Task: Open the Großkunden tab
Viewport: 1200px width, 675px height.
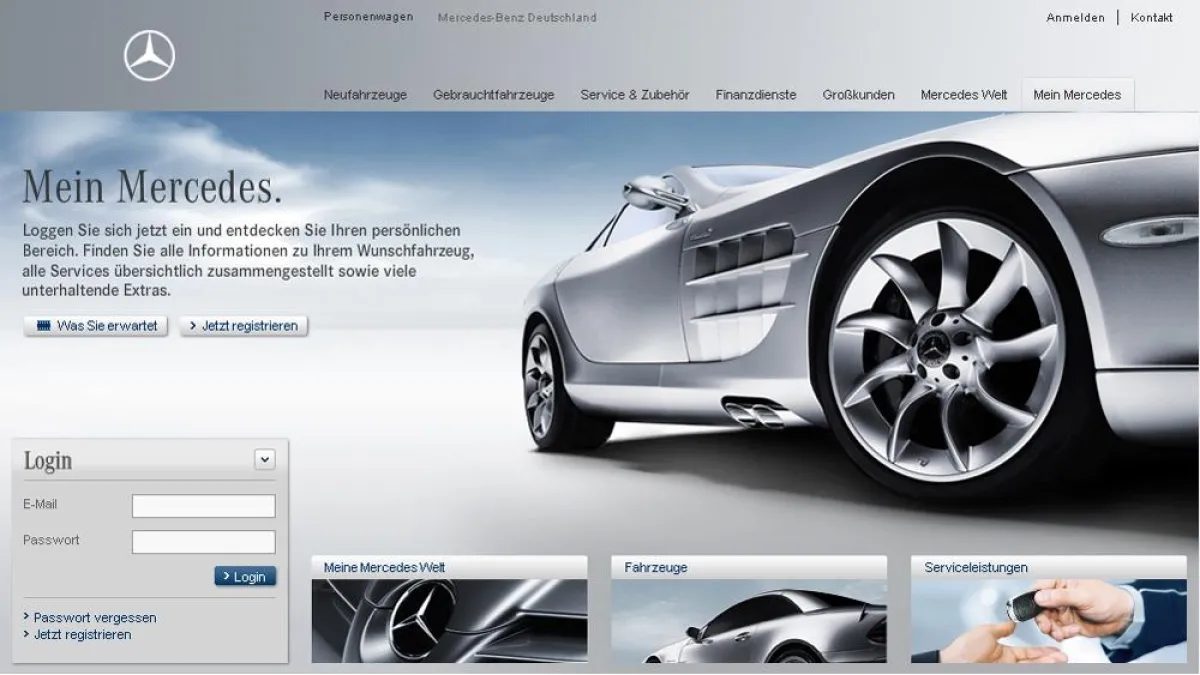Action: pyautogui.click(x=858, y=94)
